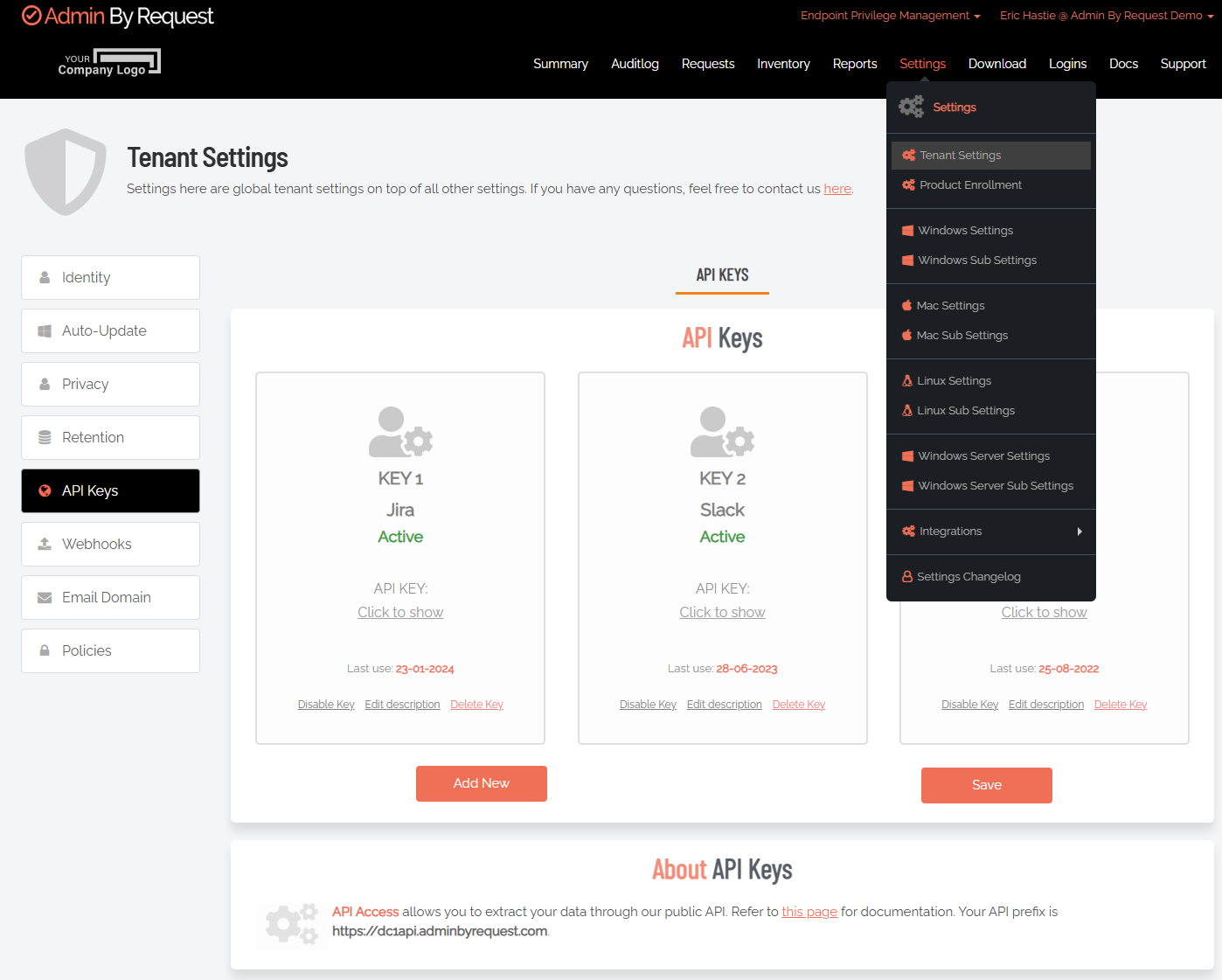Click the Windows Server Settings flag icon
The width and height of the screenshot is (1222, 980).
[908, 456]
